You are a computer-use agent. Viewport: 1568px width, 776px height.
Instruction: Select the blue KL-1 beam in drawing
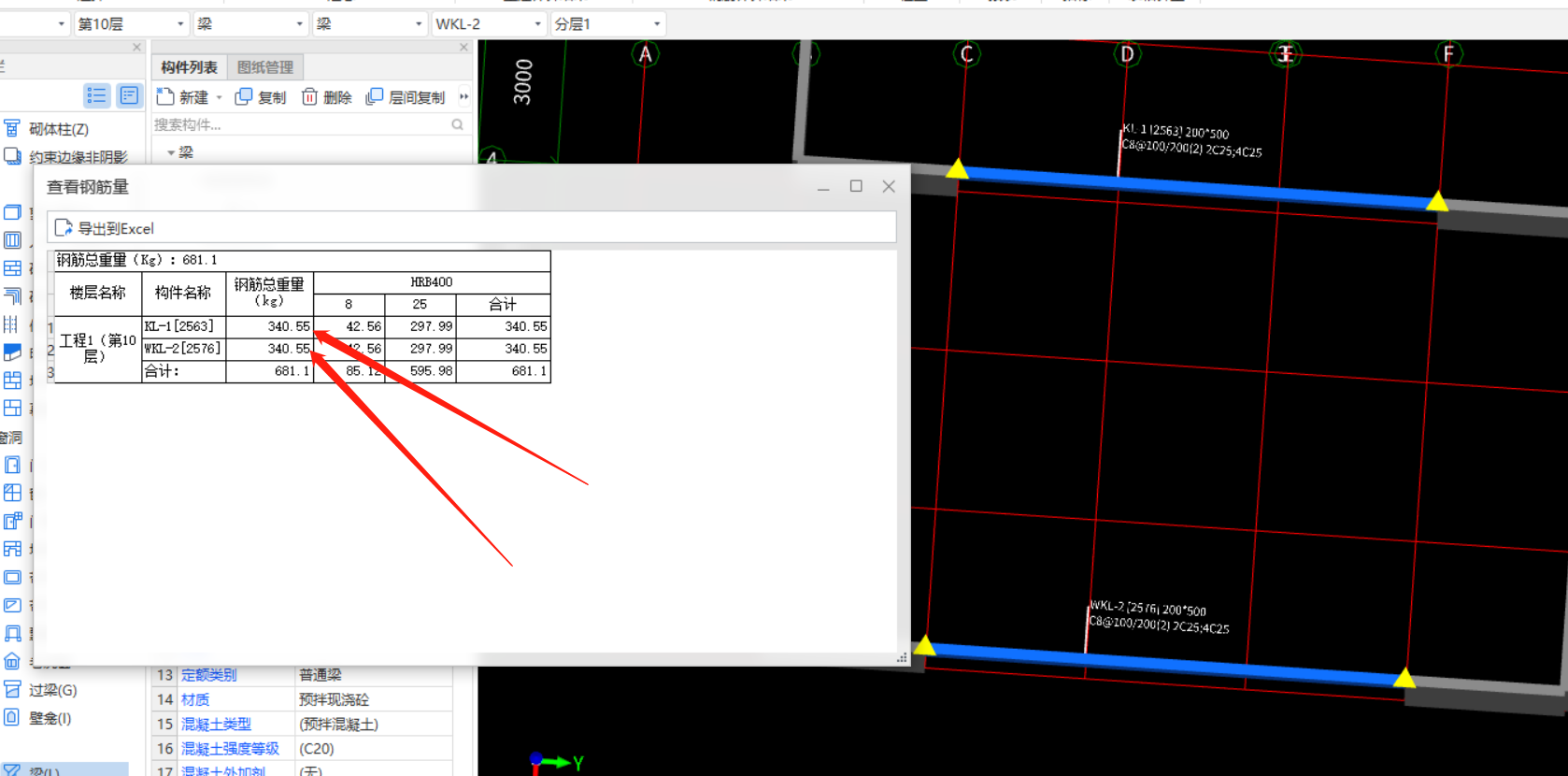click(x=1197, y=185)
